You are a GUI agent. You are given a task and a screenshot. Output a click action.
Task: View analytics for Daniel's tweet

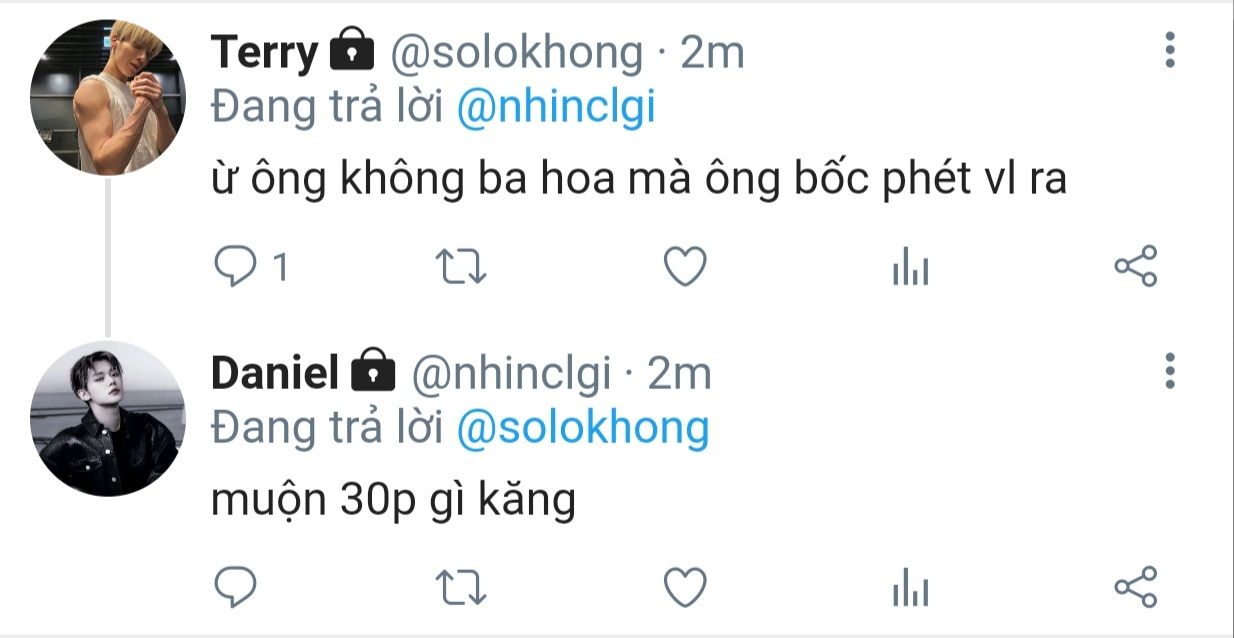910,589
